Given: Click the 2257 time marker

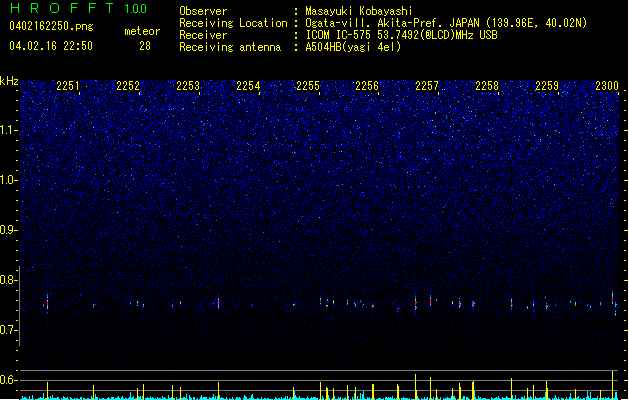Looking at the screenshot, I should 427,85.
